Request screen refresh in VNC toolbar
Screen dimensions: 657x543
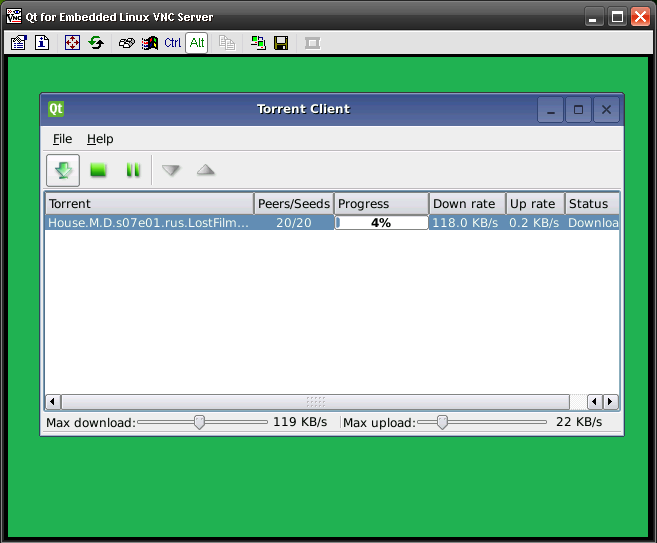pyautogui.click(x=96, y=43)
